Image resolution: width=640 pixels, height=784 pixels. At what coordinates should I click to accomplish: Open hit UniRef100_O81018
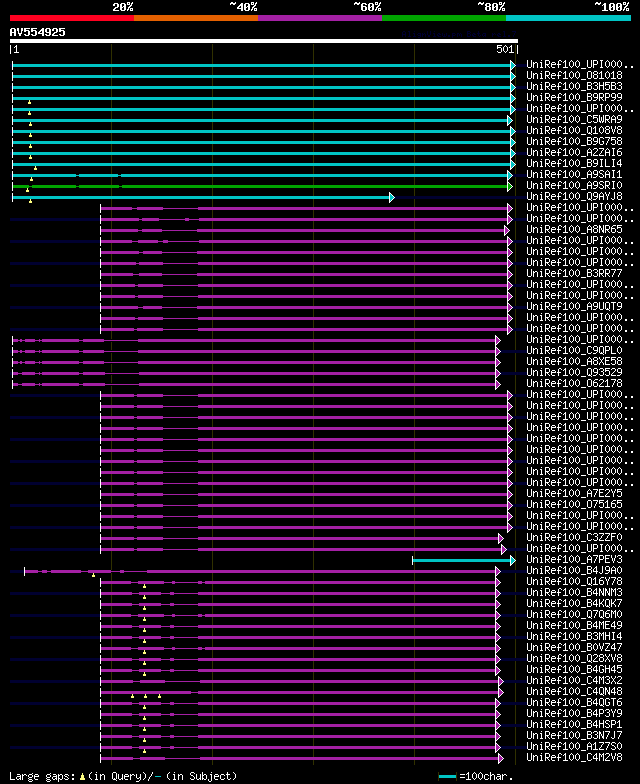[x=574, y=76]
